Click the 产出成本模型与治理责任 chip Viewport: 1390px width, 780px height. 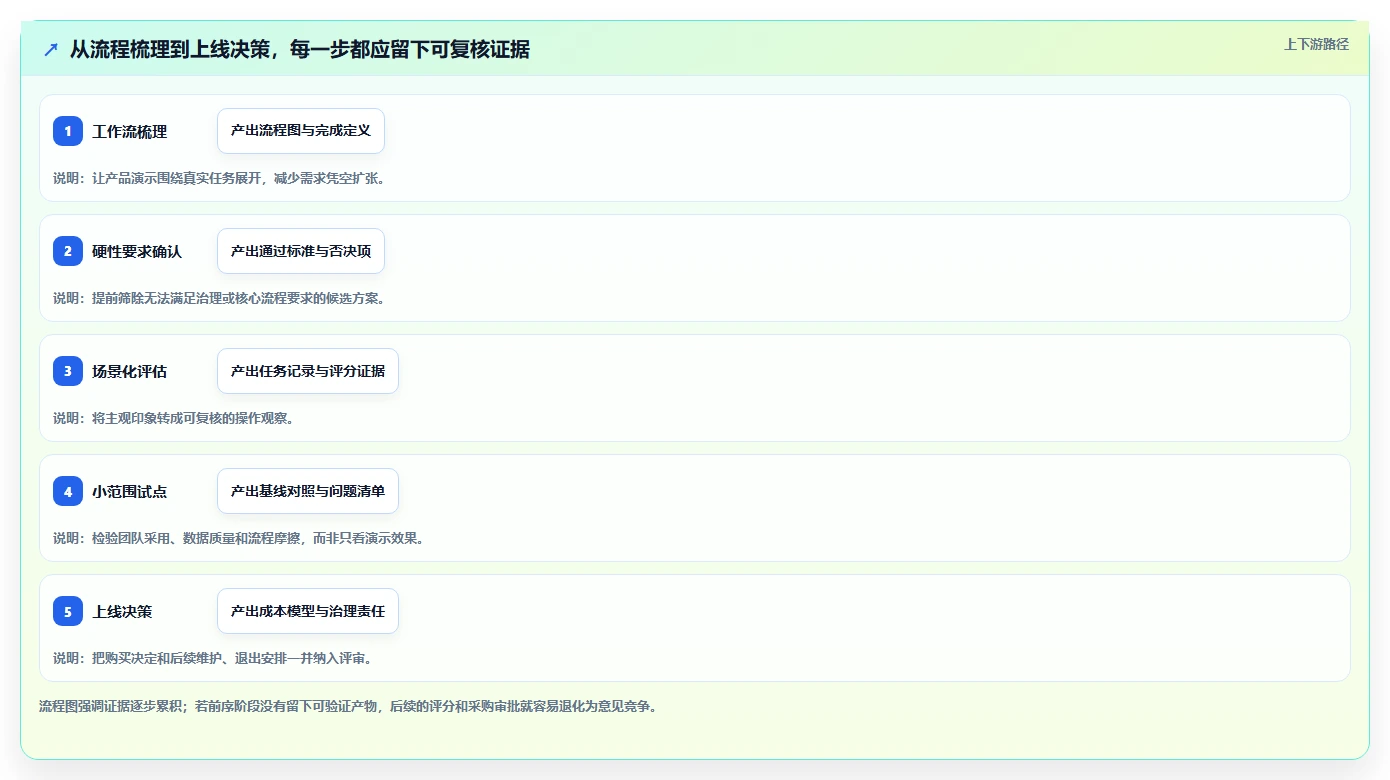308,611
